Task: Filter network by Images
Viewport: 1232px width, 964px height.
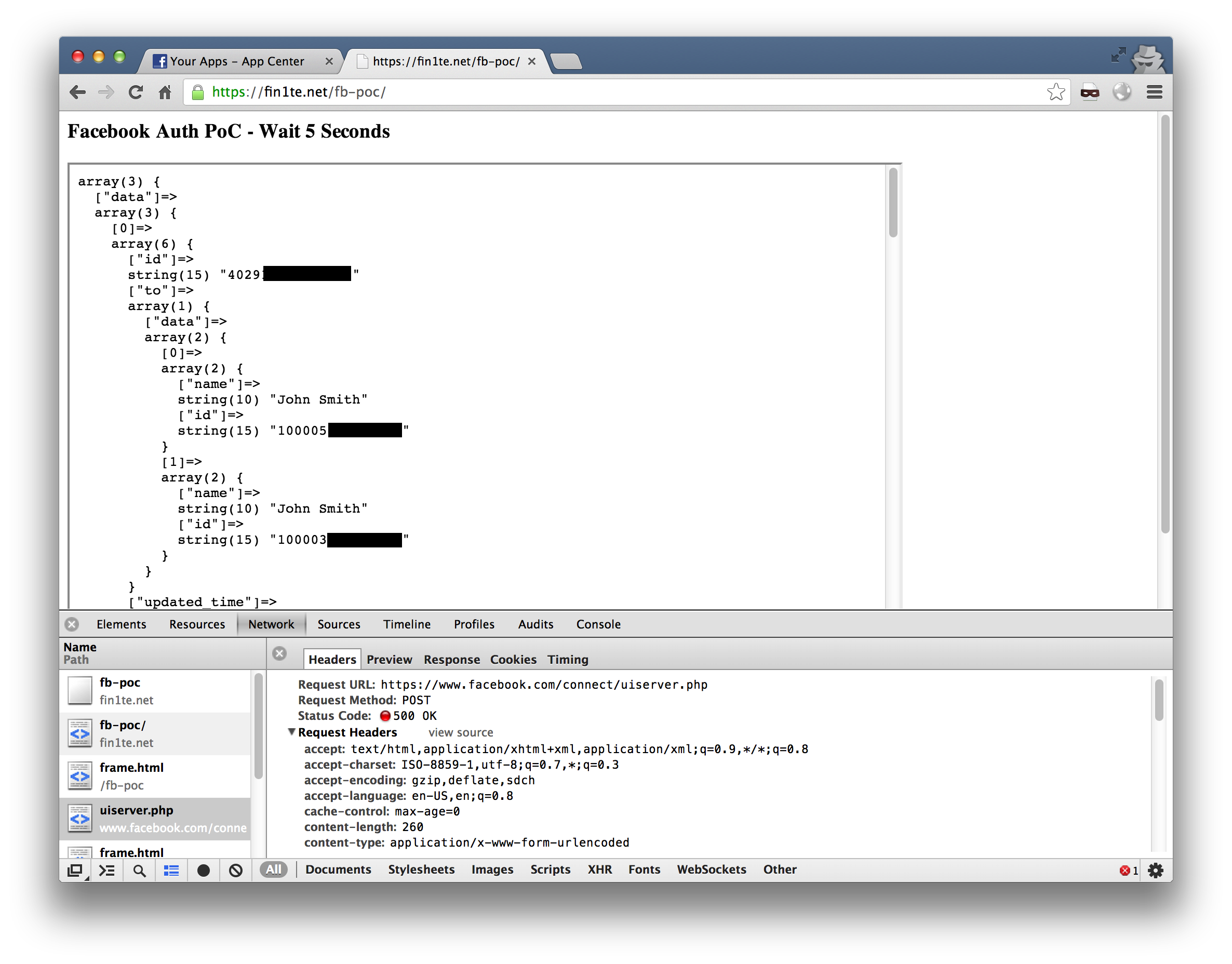Action: (x=492, y=869)
